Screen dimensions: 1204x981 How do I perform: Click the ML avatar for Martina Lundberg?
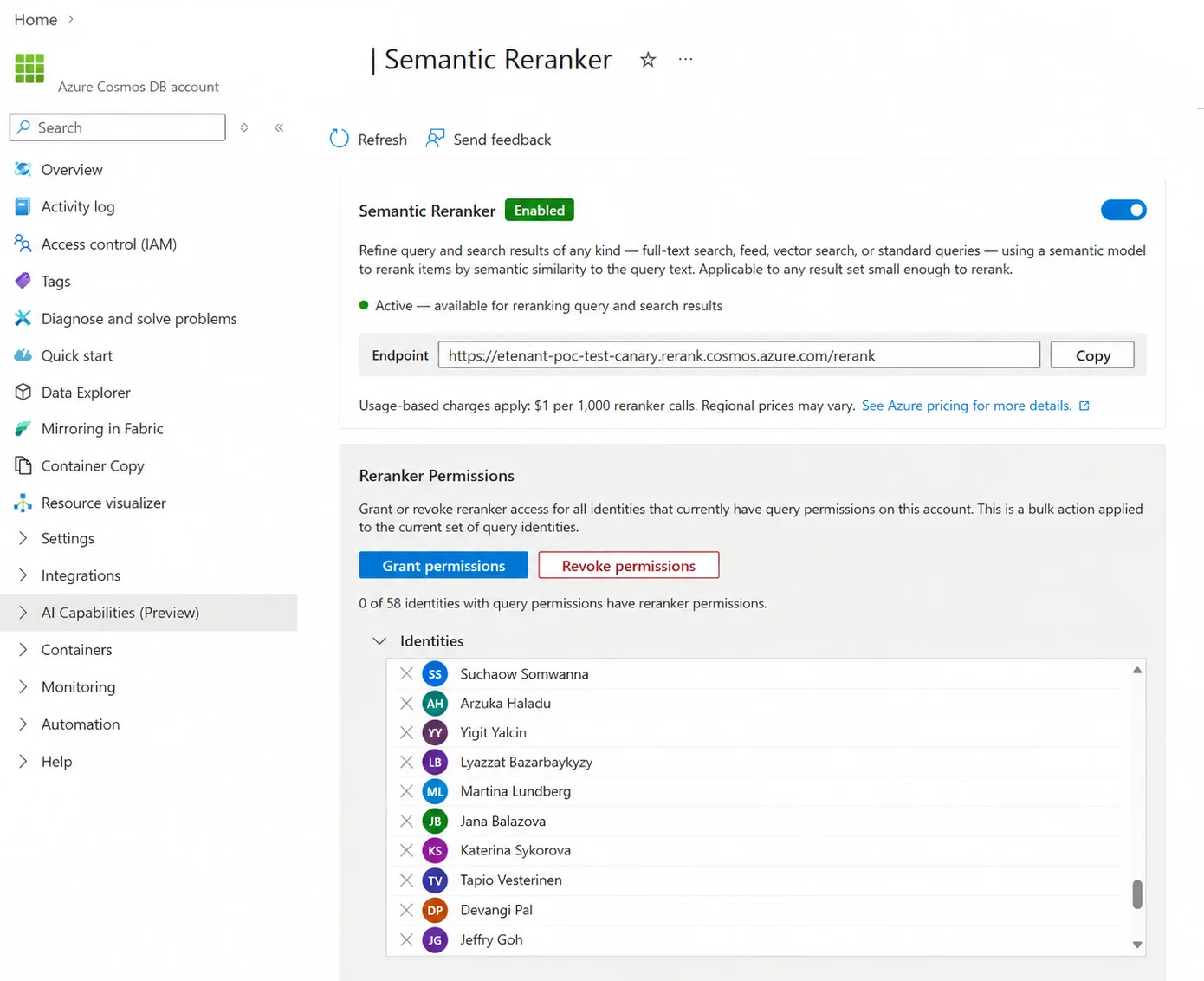[435, 791]
